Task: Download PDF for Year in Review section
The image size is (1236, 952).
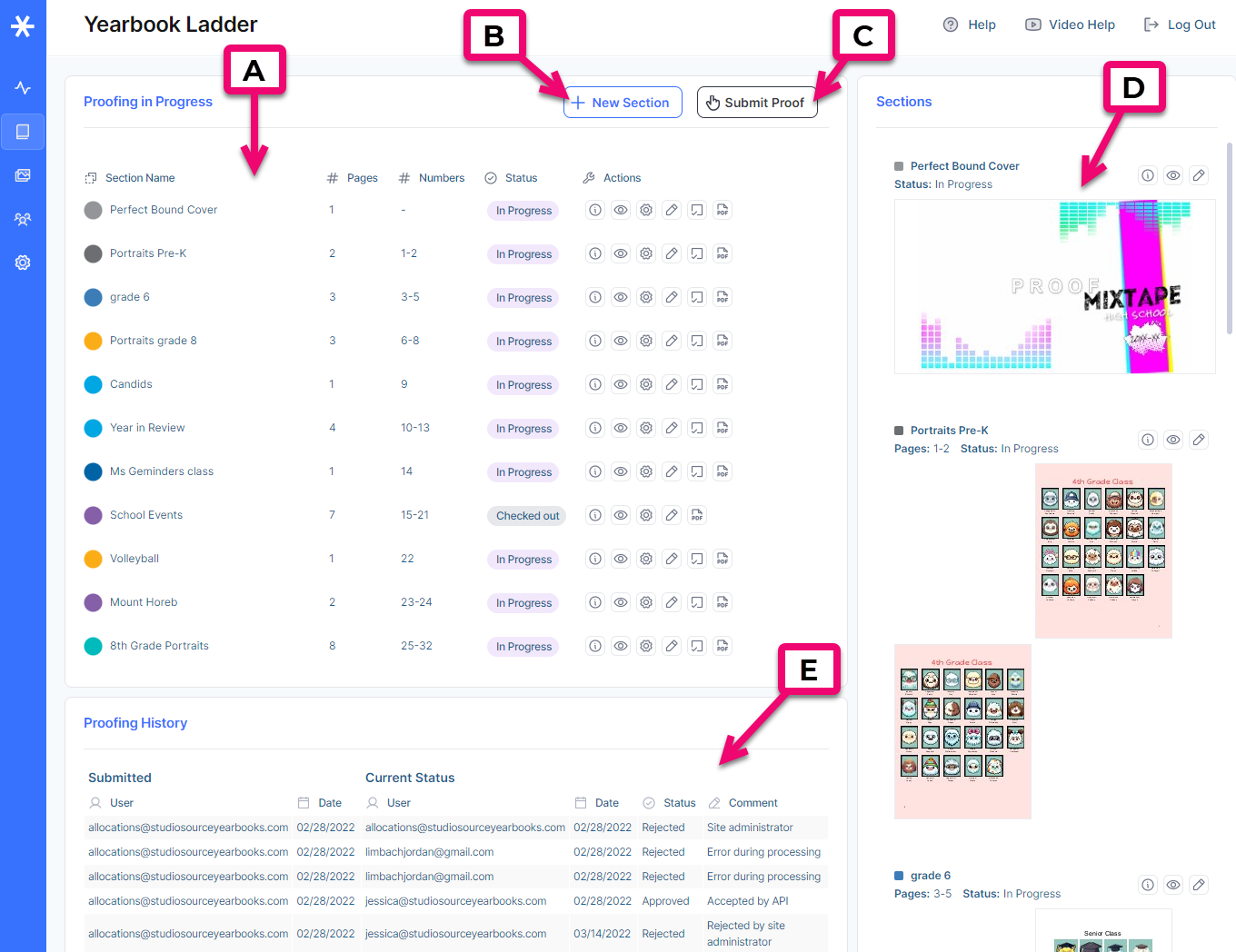Action: tap(723, 428)
